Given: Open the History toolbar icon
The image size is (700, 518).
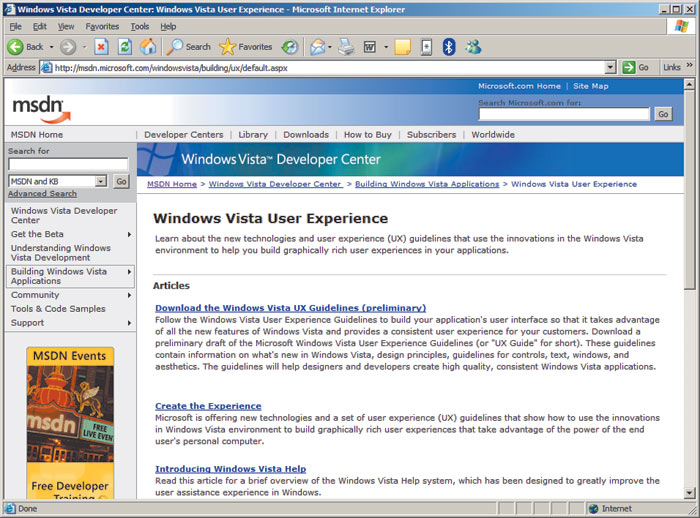Looking at the screenshot, I should click(290, 47).
